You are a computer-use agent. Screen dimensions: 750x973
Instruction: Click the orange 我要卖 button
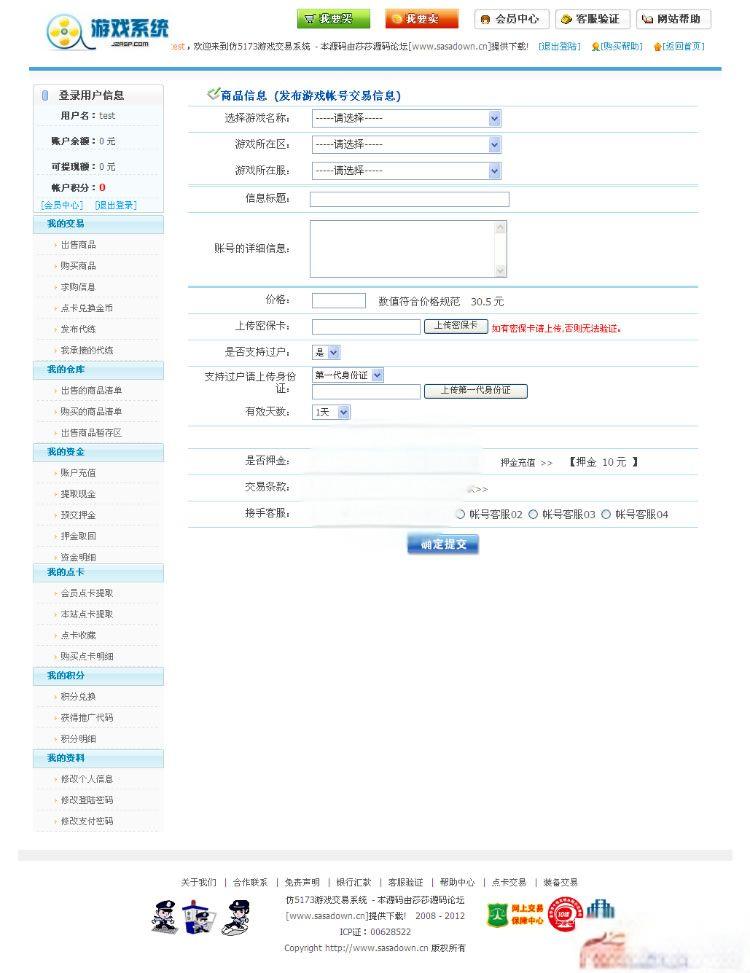point(421,19)
